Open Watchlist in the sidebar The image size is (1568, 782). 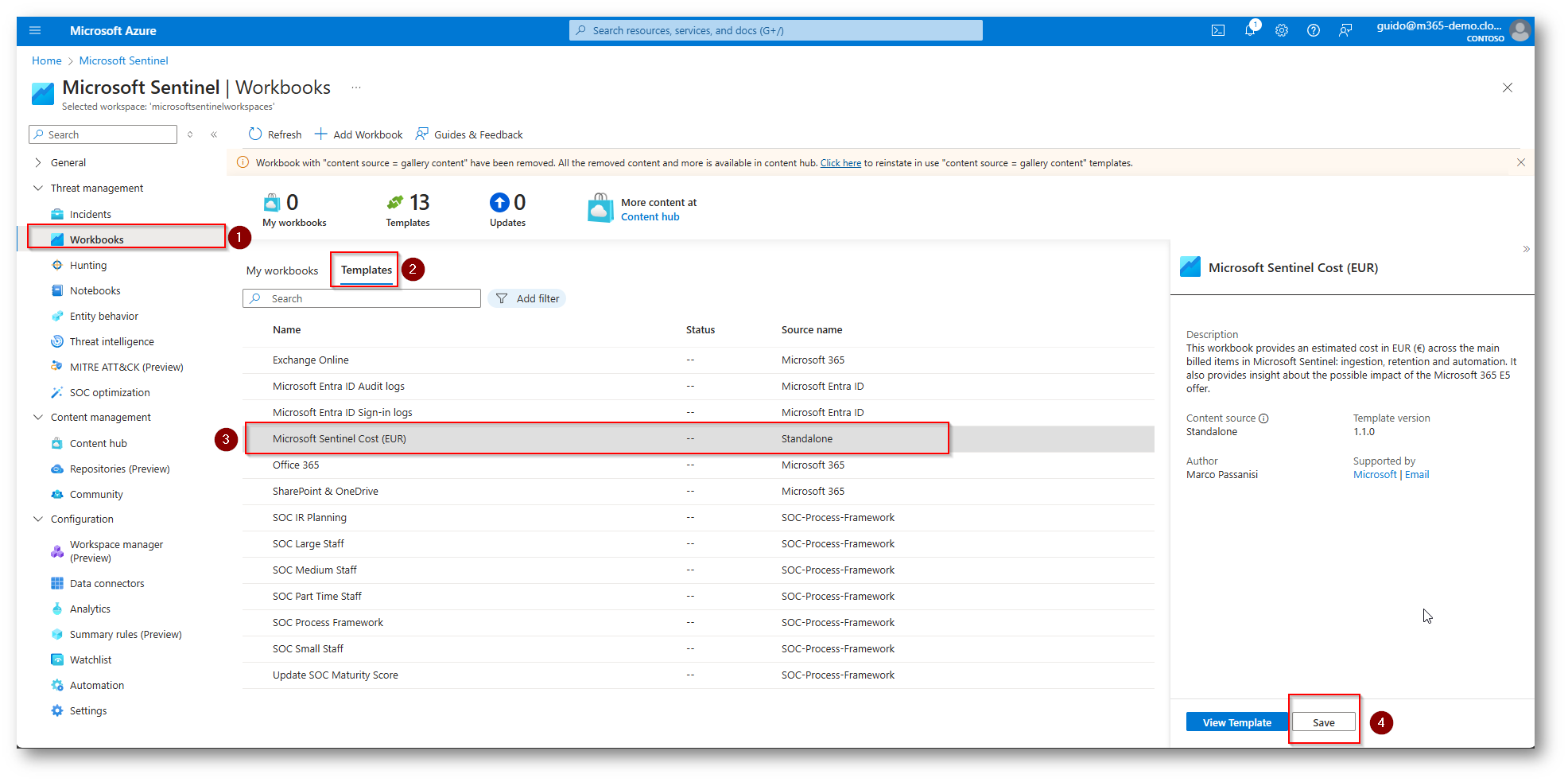(x=91, y=659)
